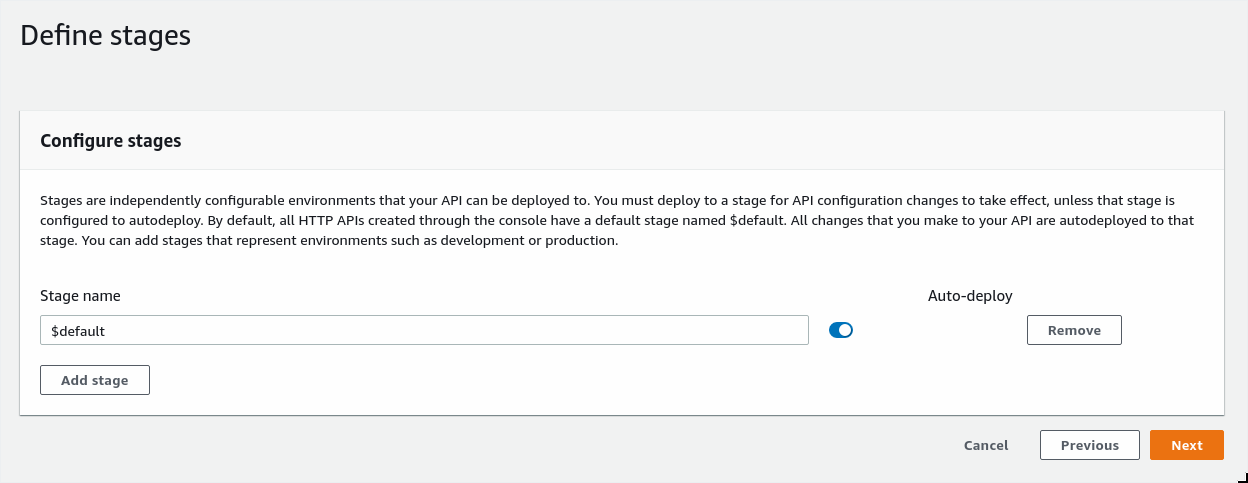Cancel the API creation wizard
Image resolution: width=1248 pixels, height=483 pixels.
[986, 445]
